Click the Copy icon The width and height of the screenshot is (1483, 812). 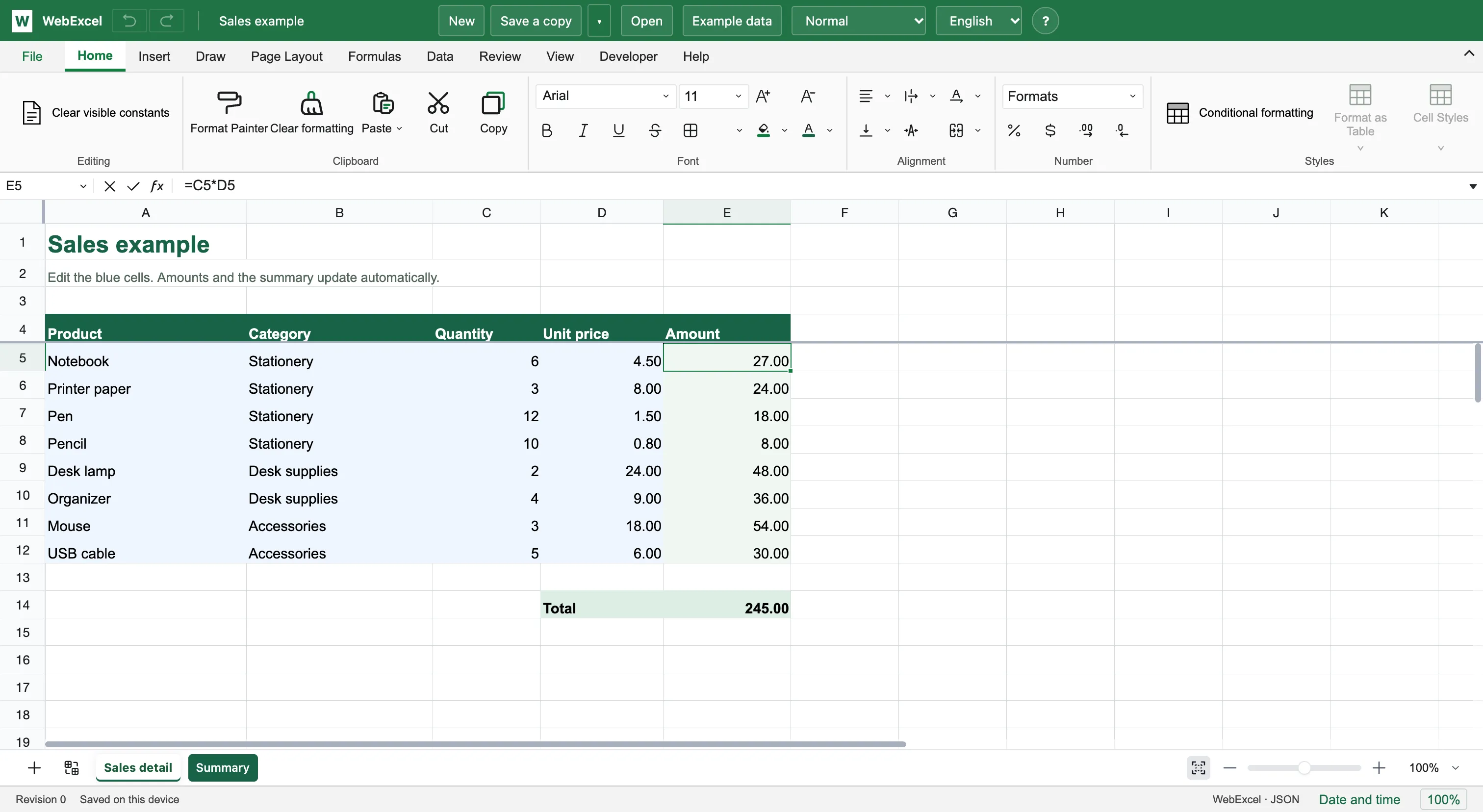[x=493, y=103]
